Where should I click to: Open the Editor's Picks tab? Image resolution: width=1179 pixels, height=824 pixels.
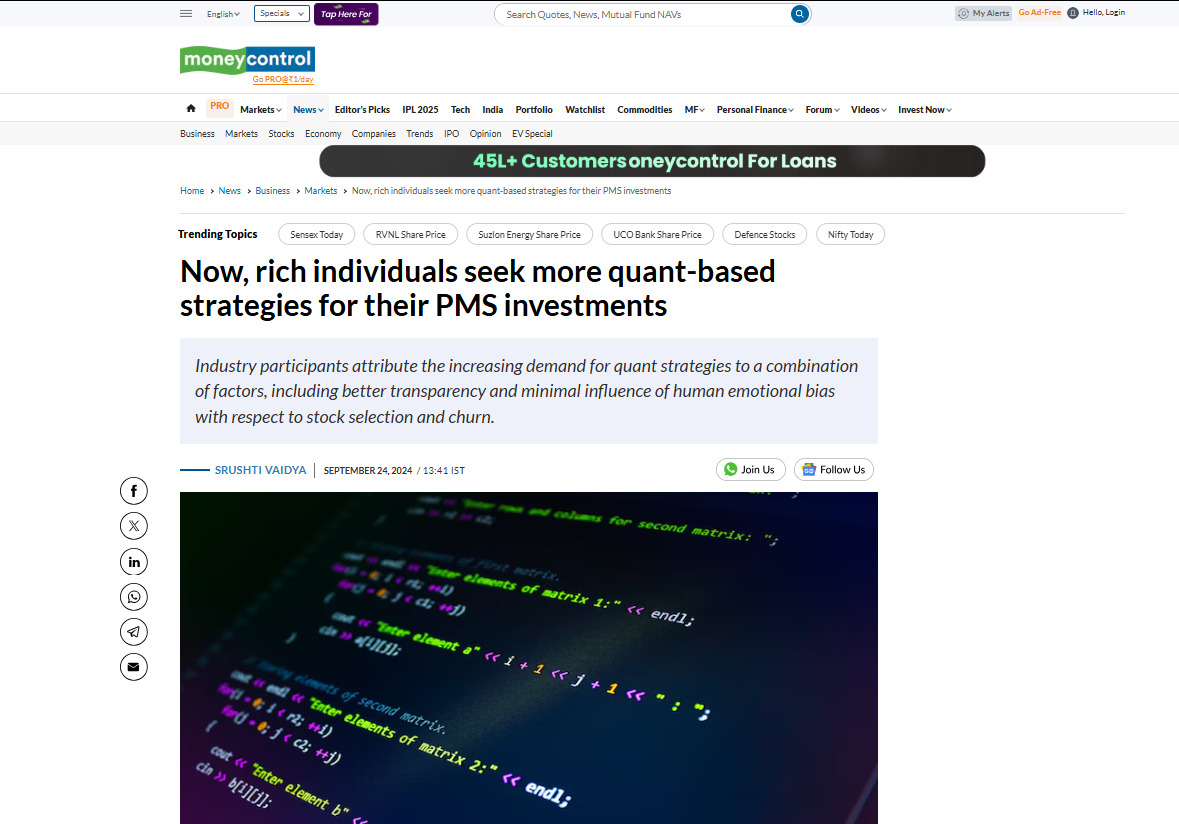click(362, 110)
